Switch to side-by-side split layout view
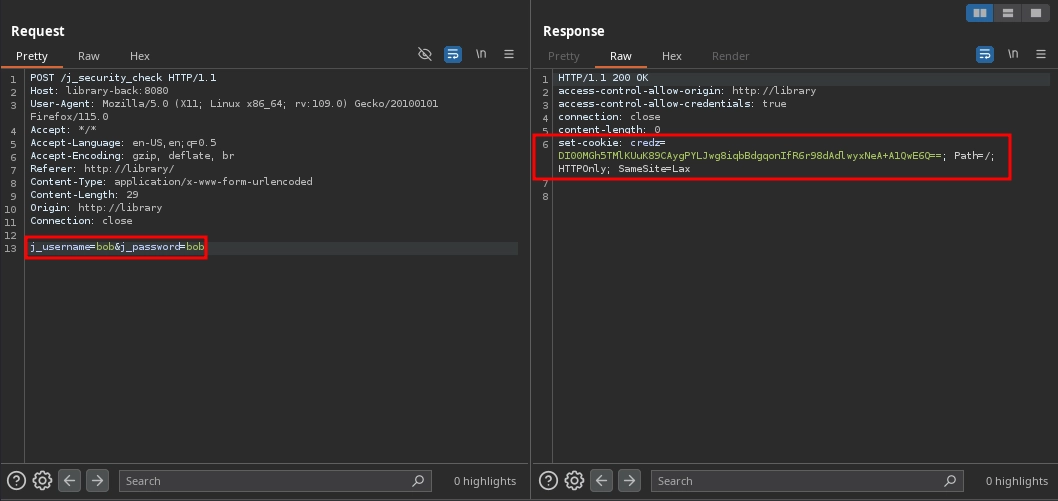Viewport: 1058px width, 501px height. [980, 13]
